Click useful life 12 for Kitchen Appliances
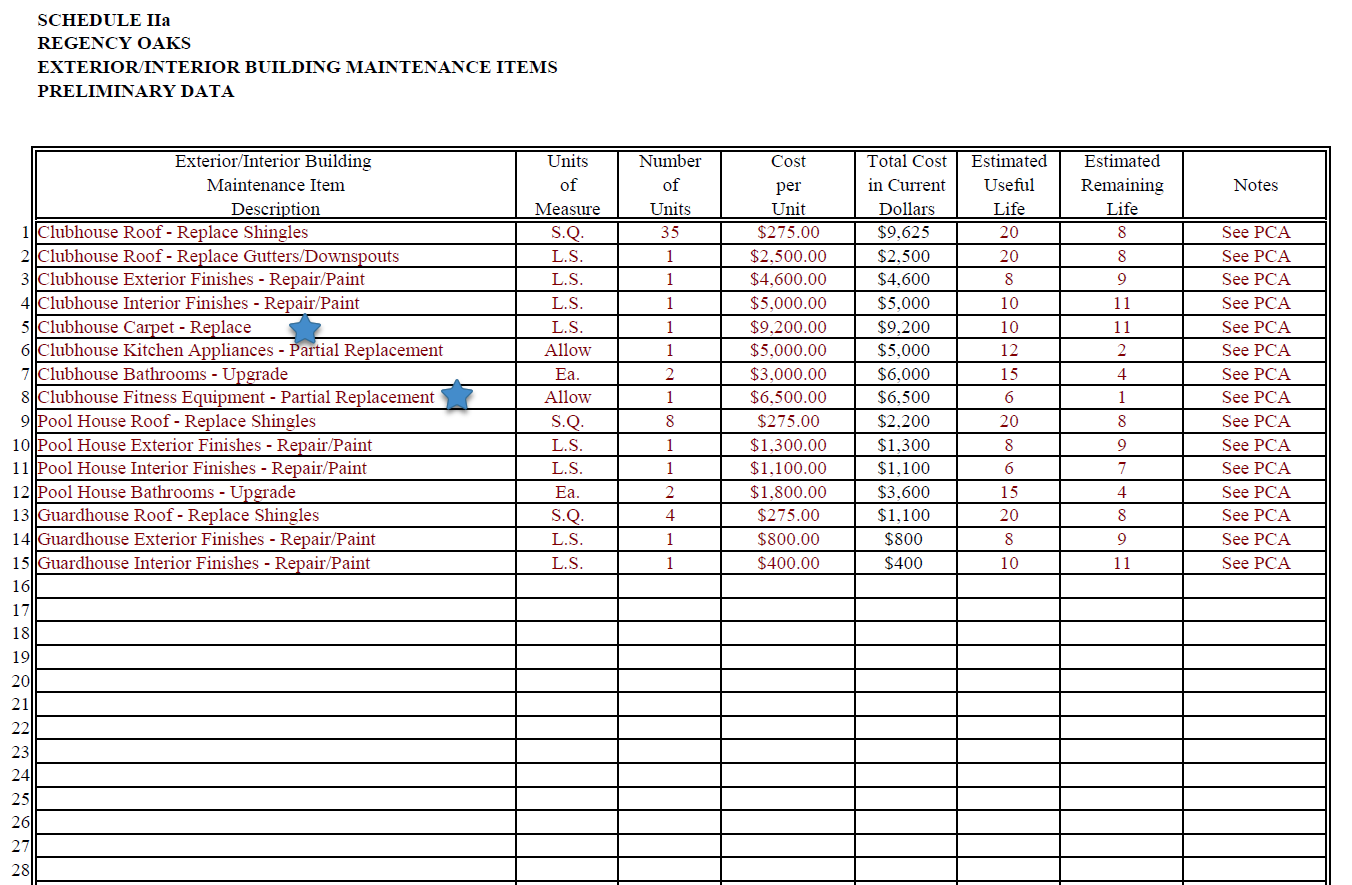This screenshot has width=1352, height=885. 1009,350
